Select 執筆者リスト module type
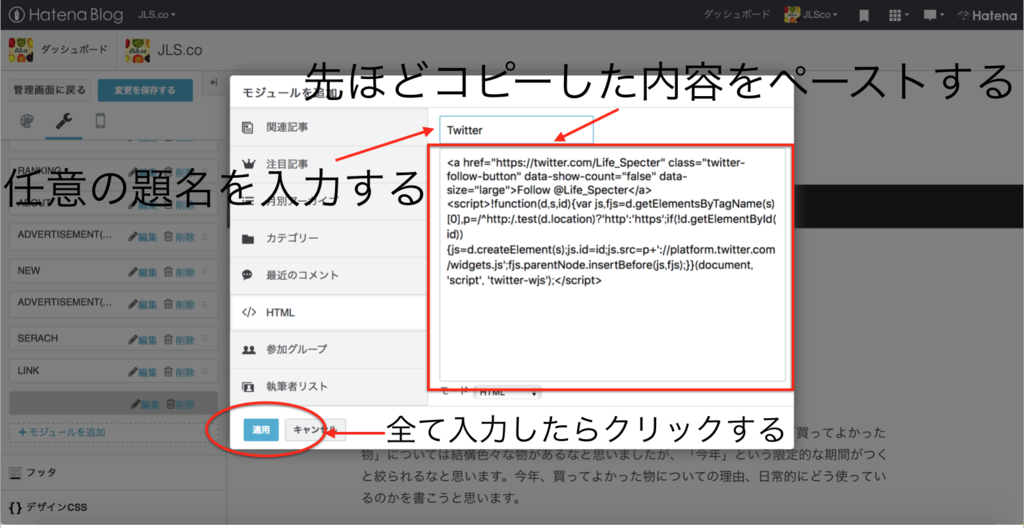Image resolution: width=1024 pixels, height=528 pixels. tap(329, 386)
